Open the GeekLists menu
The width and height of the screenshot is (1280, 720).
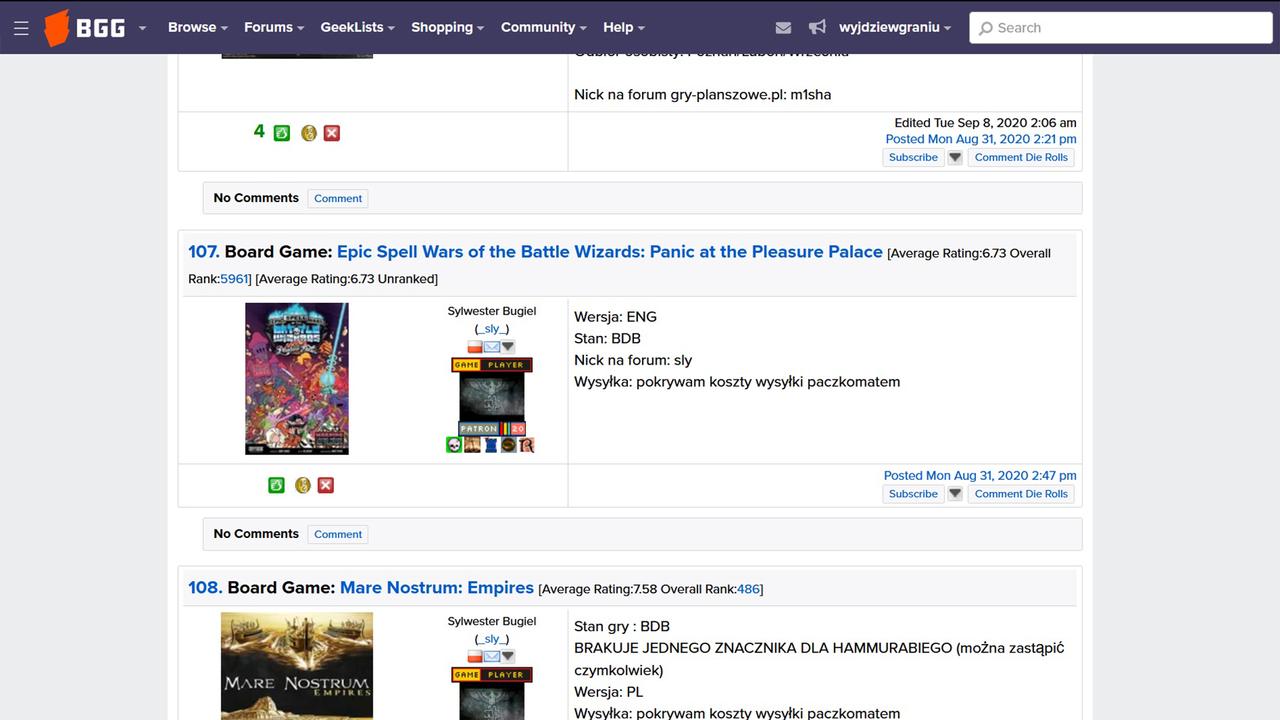tap(357, 28)
